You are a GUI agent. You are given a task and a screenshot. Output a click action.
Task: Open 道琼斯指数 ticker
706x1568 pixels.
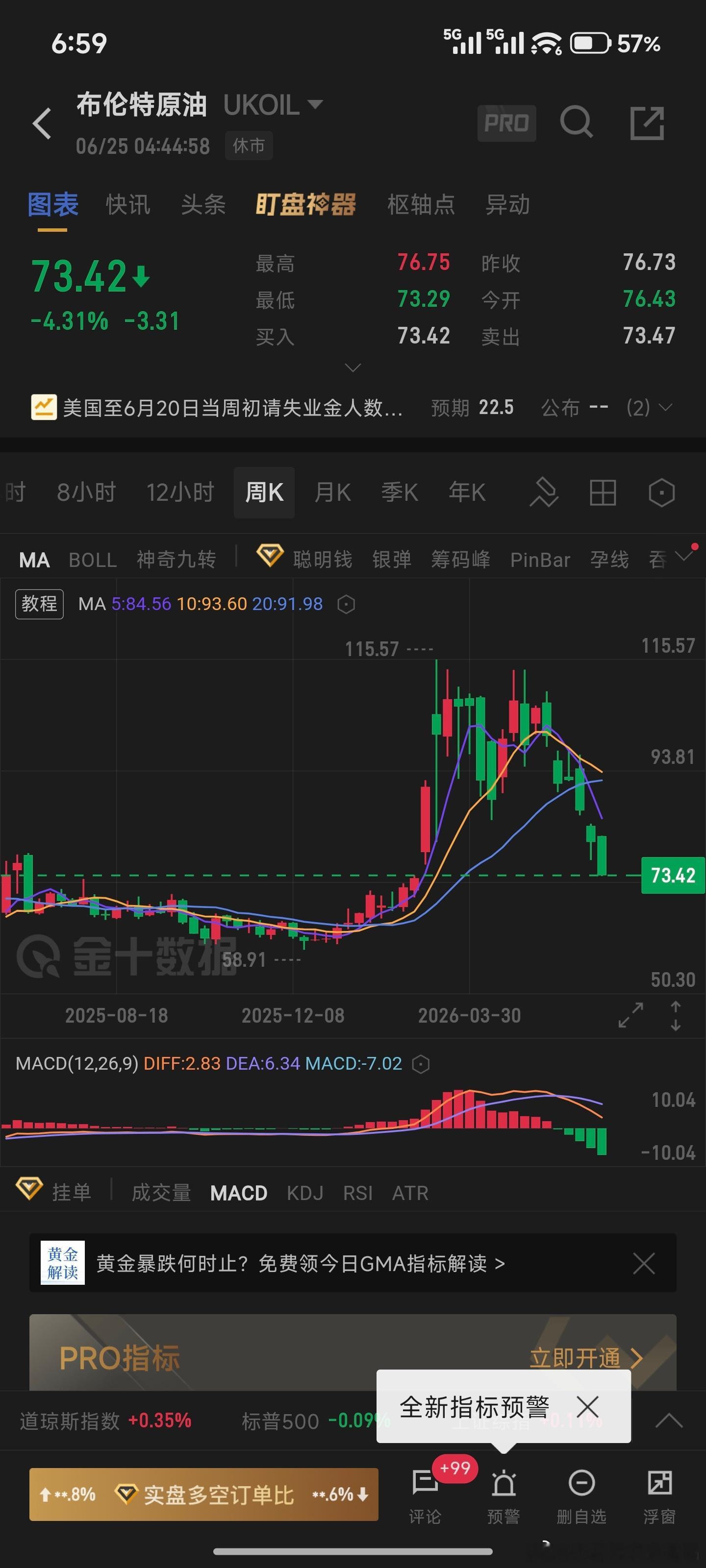click(x=105, y=1421)
